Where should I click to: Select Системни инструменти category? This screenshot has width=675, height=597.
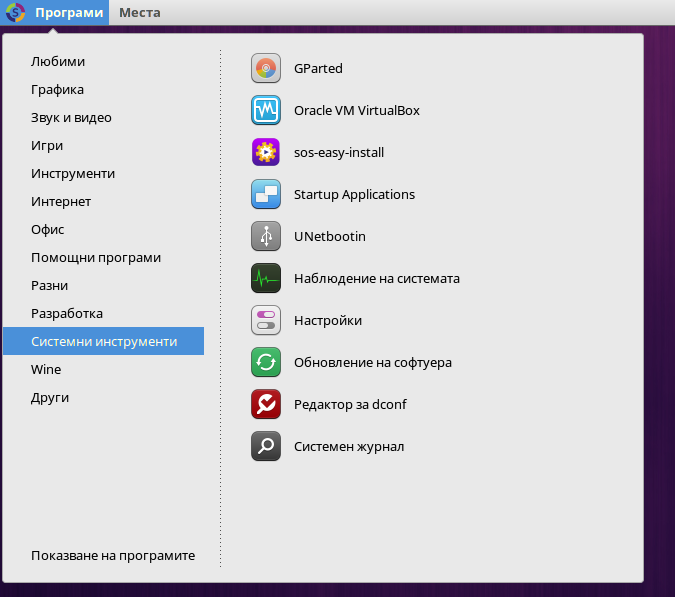[x=103, y=341]
